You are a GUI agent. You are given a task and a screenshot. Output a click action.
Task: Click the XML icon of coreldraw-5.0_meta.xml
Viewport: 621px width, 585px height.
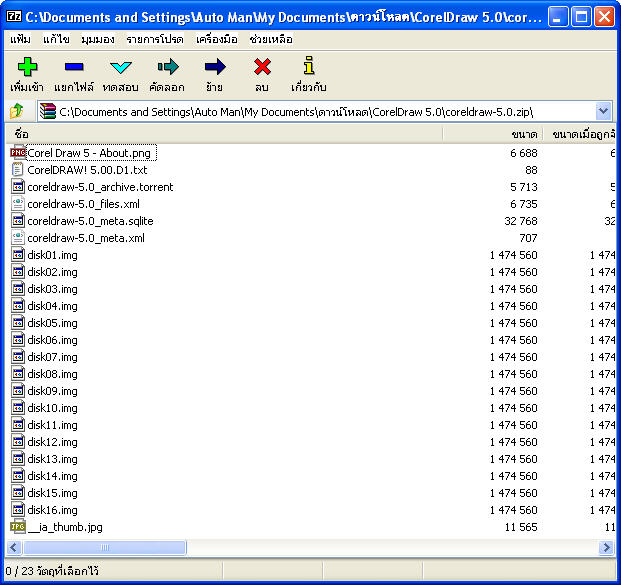click(x=18, y=238)
